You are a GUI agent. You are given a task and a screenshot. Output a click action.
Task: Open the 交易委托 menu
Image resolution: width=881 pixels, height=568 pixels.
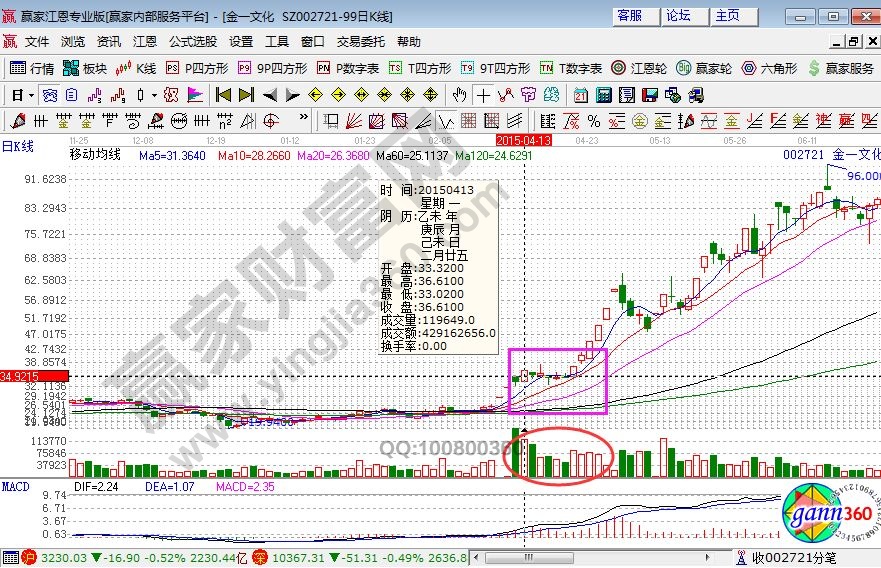(360, 41)
